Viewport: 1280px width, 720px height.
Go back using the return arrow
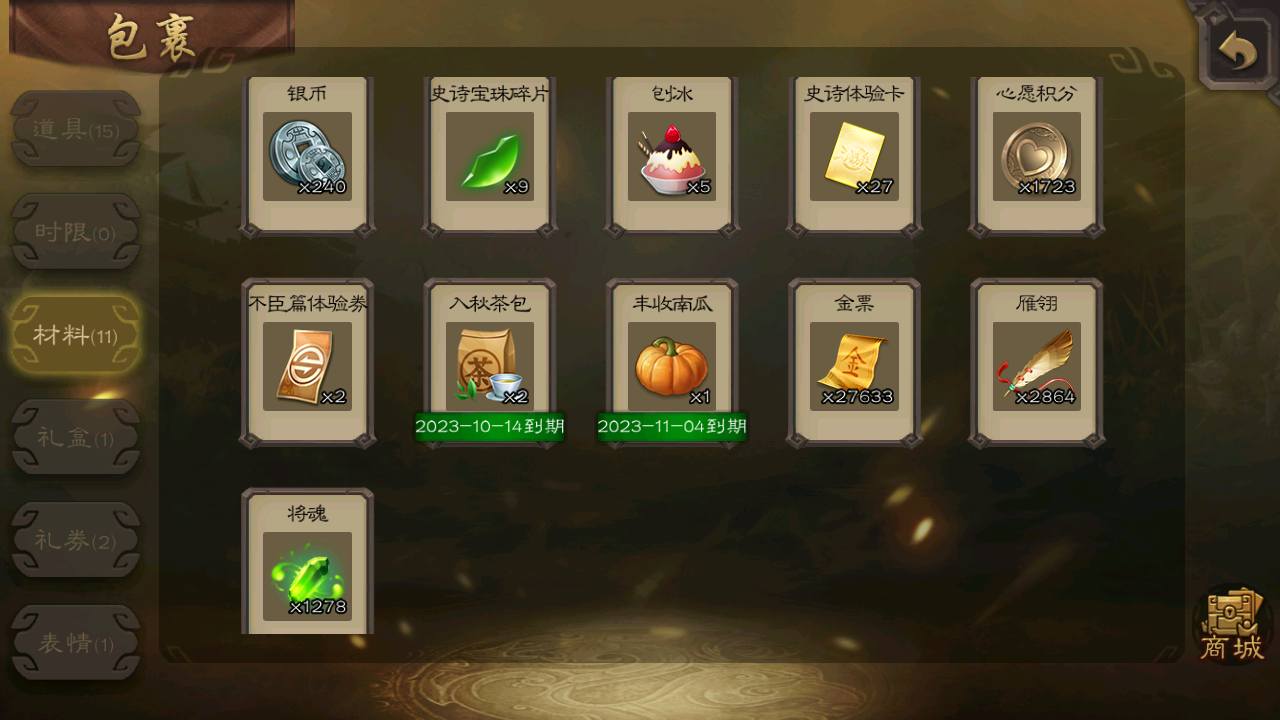click(1238, 50)
